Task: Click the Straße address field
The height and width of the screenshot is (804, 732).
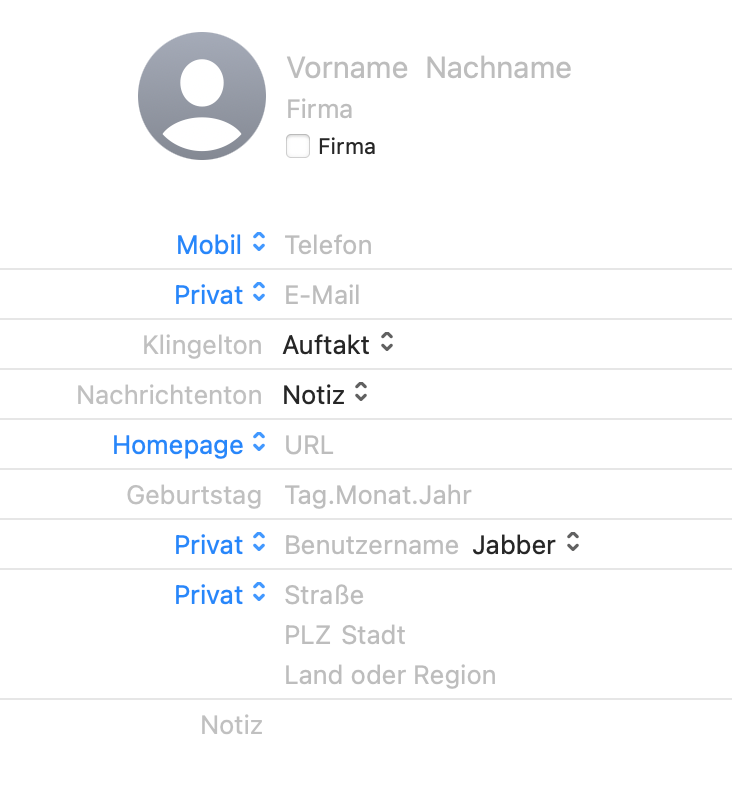Action: coord(324,595)
